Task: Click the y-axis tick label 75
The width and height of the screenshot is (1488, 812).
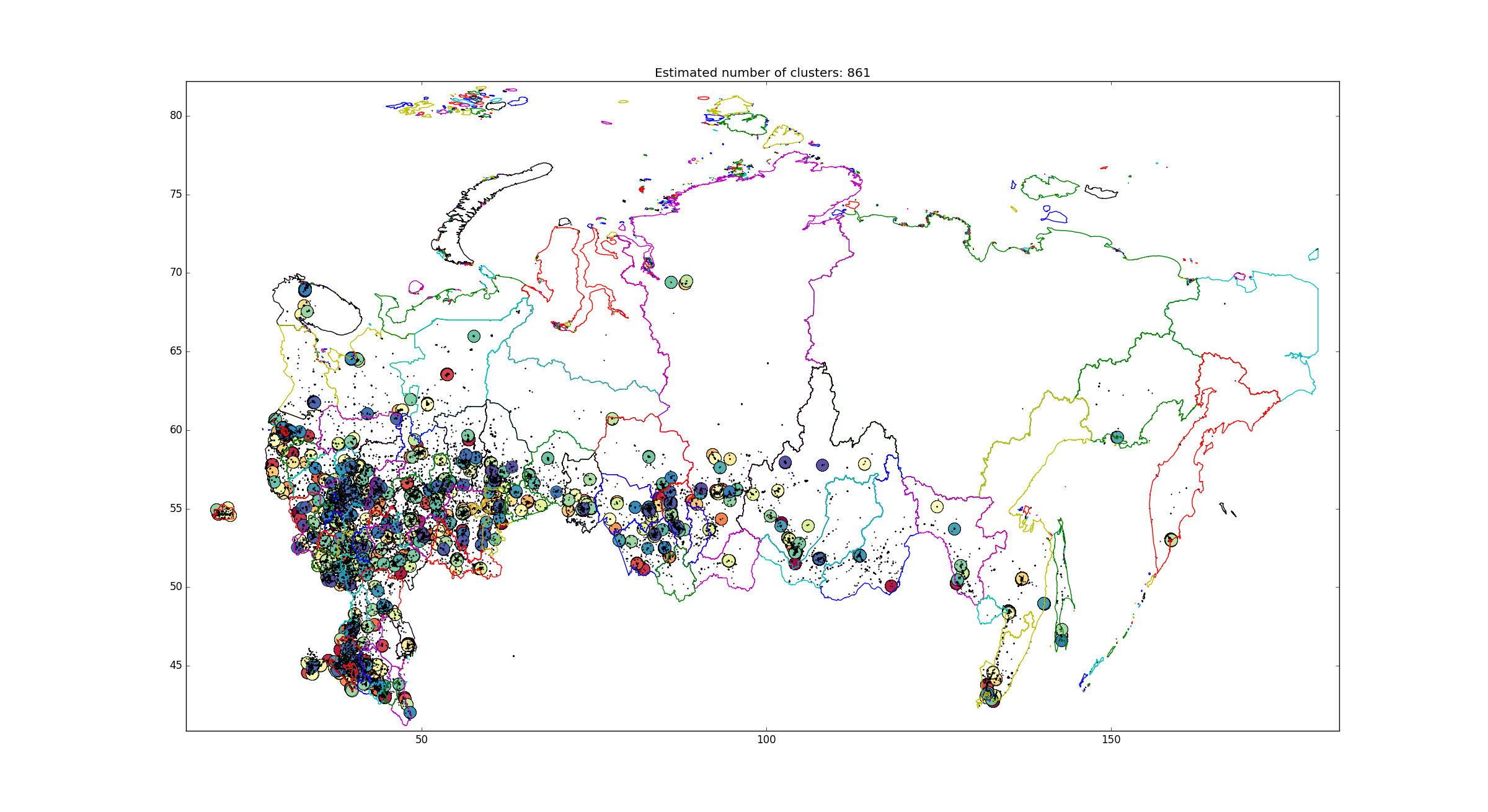Action: (x=175, y=194)
